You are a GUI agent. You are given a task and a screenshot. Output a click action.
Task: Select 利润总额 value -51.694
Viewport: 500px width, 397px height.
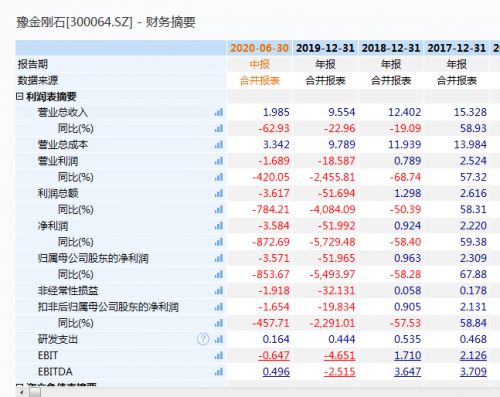[x=336, y=193]
